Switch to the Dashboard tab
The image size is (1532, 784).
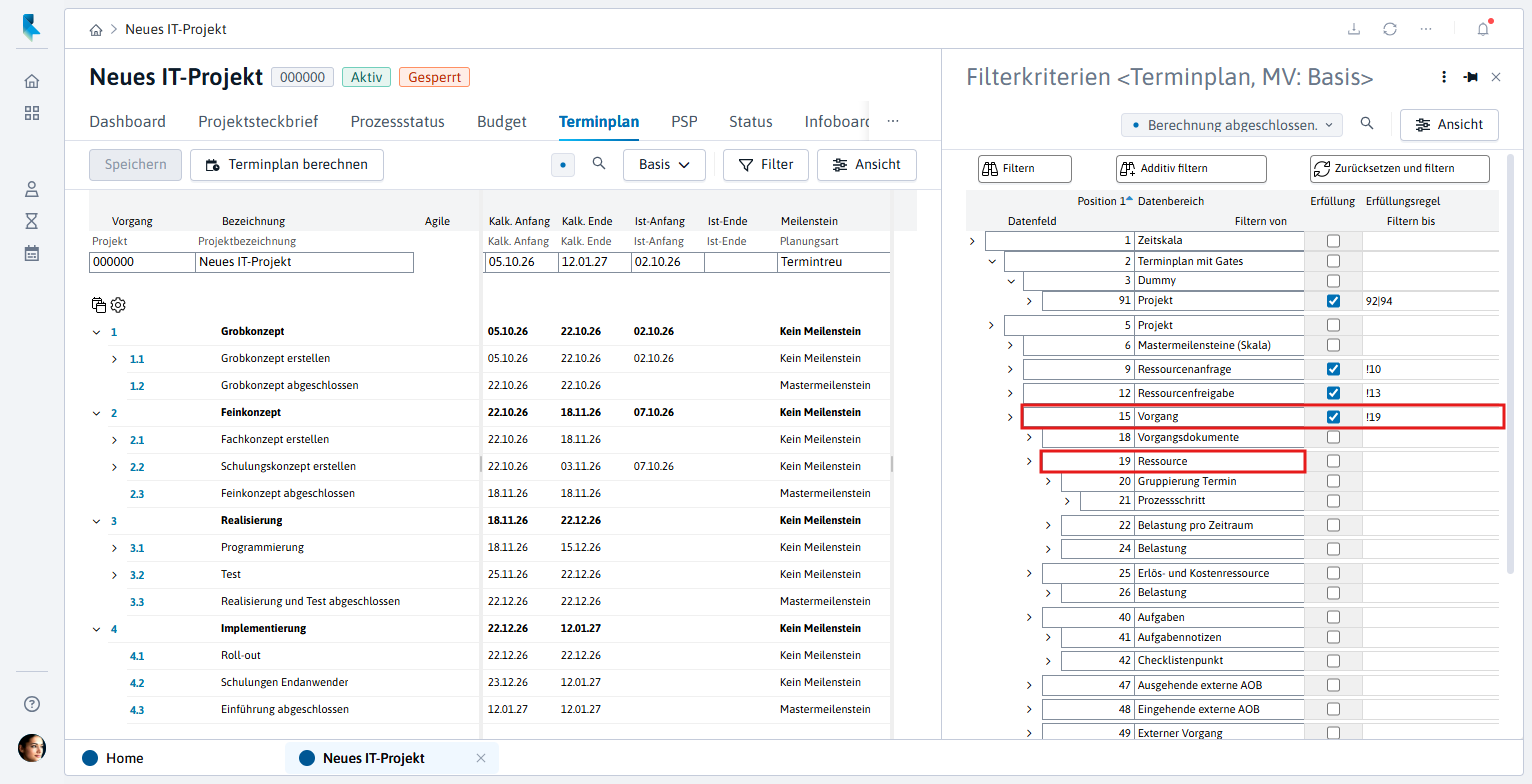128,121
